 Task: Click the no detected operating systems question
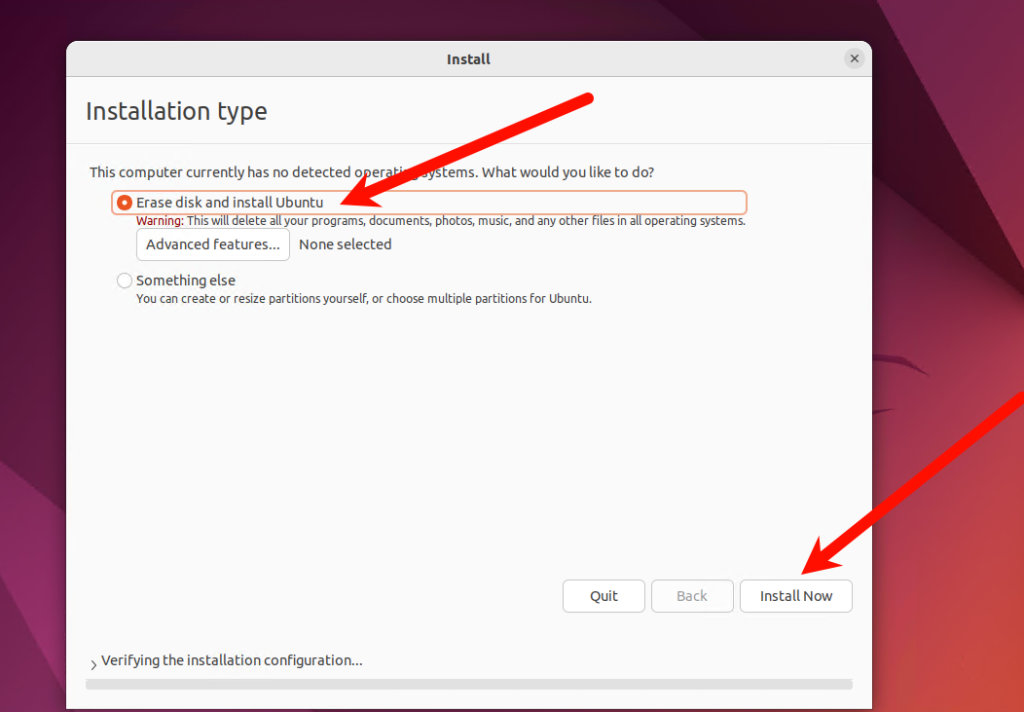click(x=372, y=172)
